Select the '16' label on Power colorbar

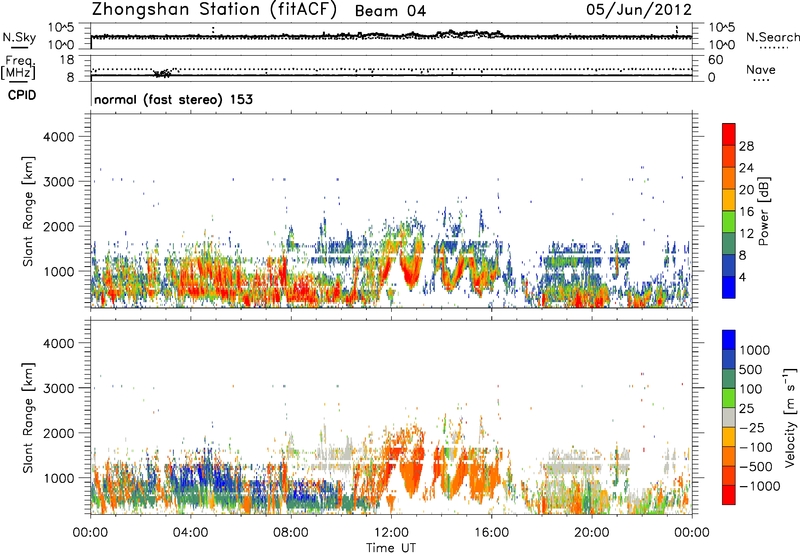click(x=746, y=212)
